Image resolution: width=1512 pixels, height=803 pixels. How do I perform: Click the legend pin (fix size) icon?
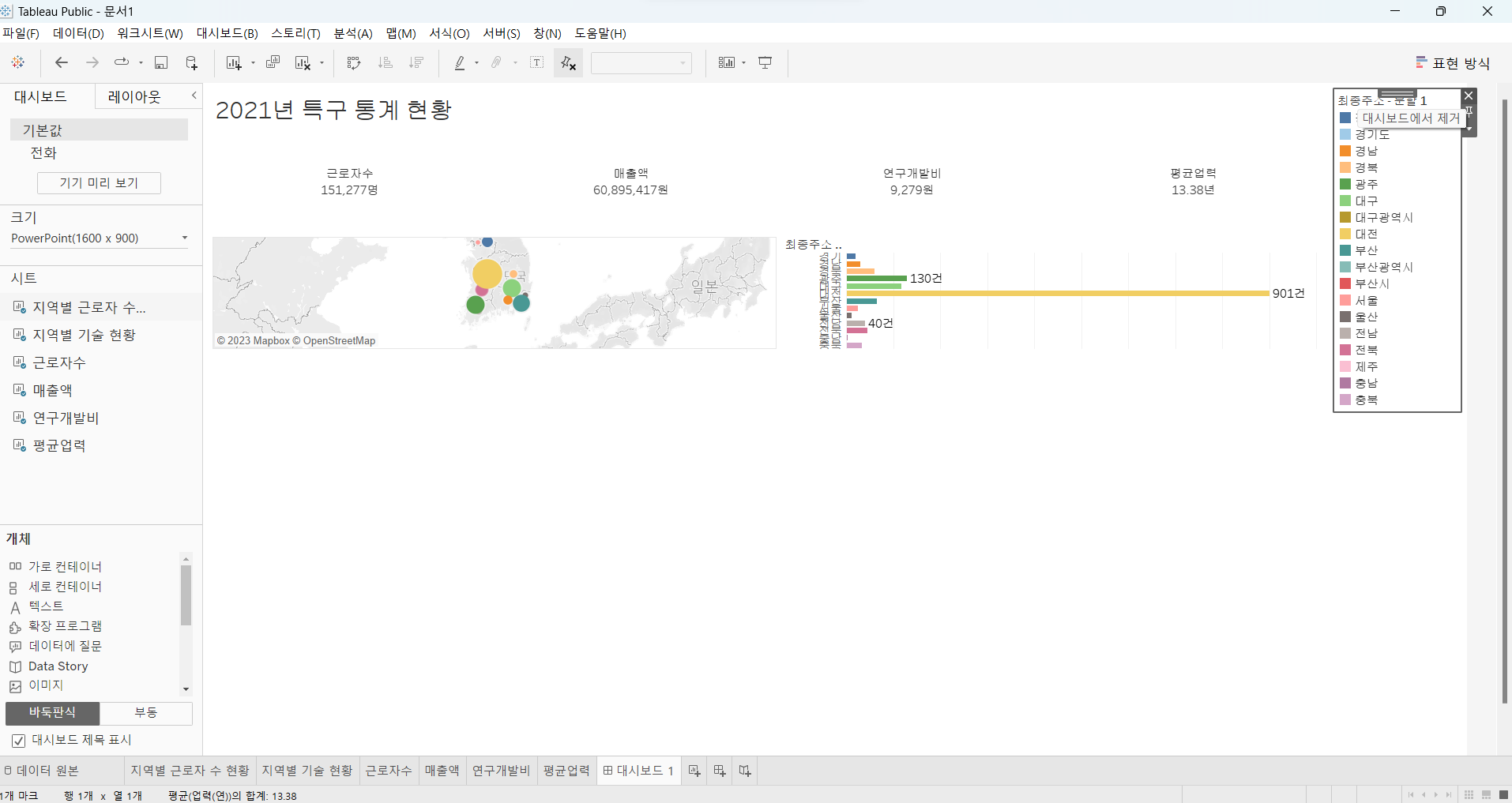(x=1469, y=111)
